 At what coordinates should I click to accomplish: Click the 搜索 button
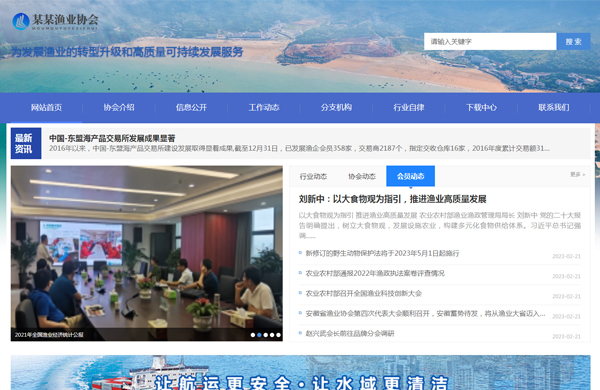(573, 41)
